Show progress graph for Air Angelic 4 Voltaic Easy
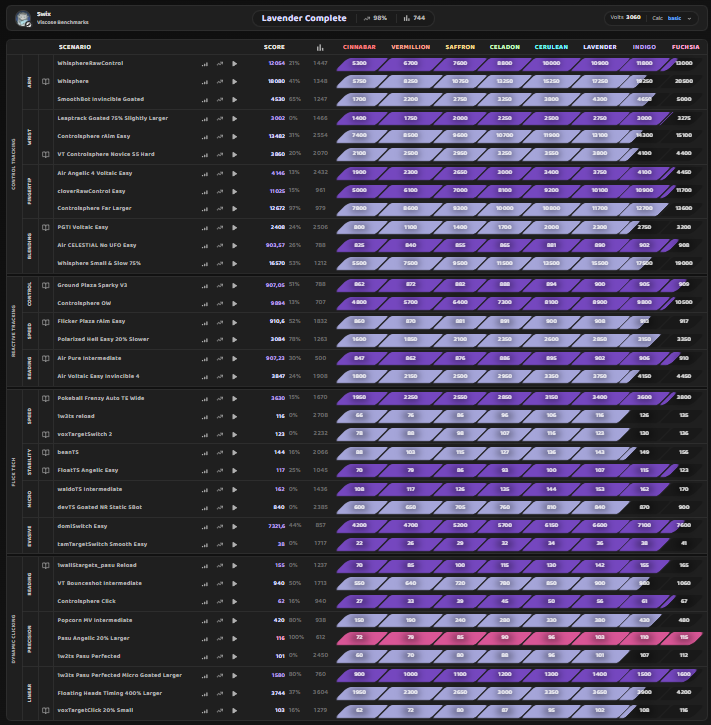Viewport: 711px width, 725px height. [x=220, y=174]
